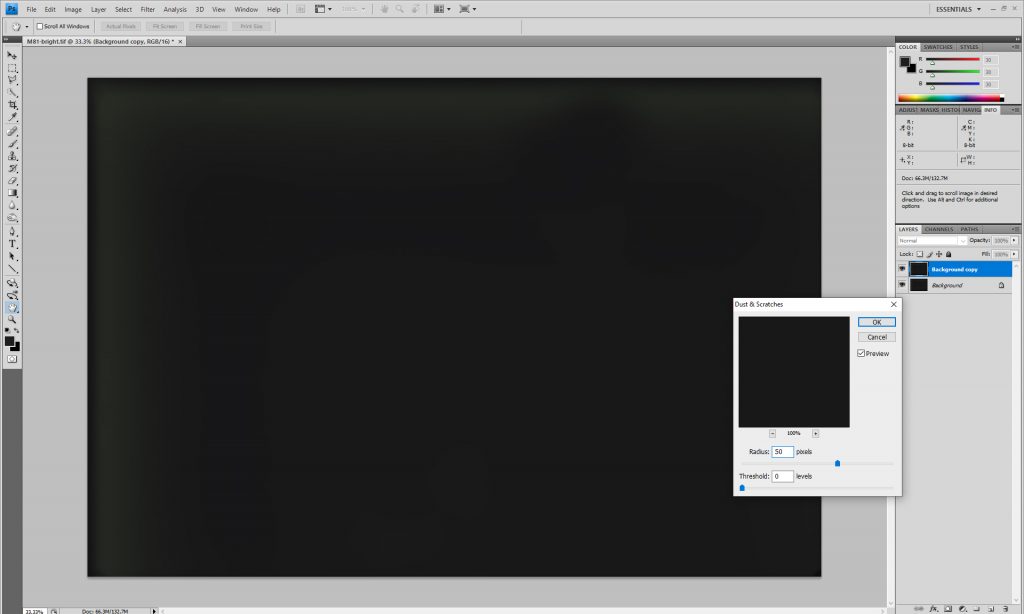The image size is (1024, 614).
Task: Confirm Dust & Scratches with OK
Action: (x=876, y=322)
